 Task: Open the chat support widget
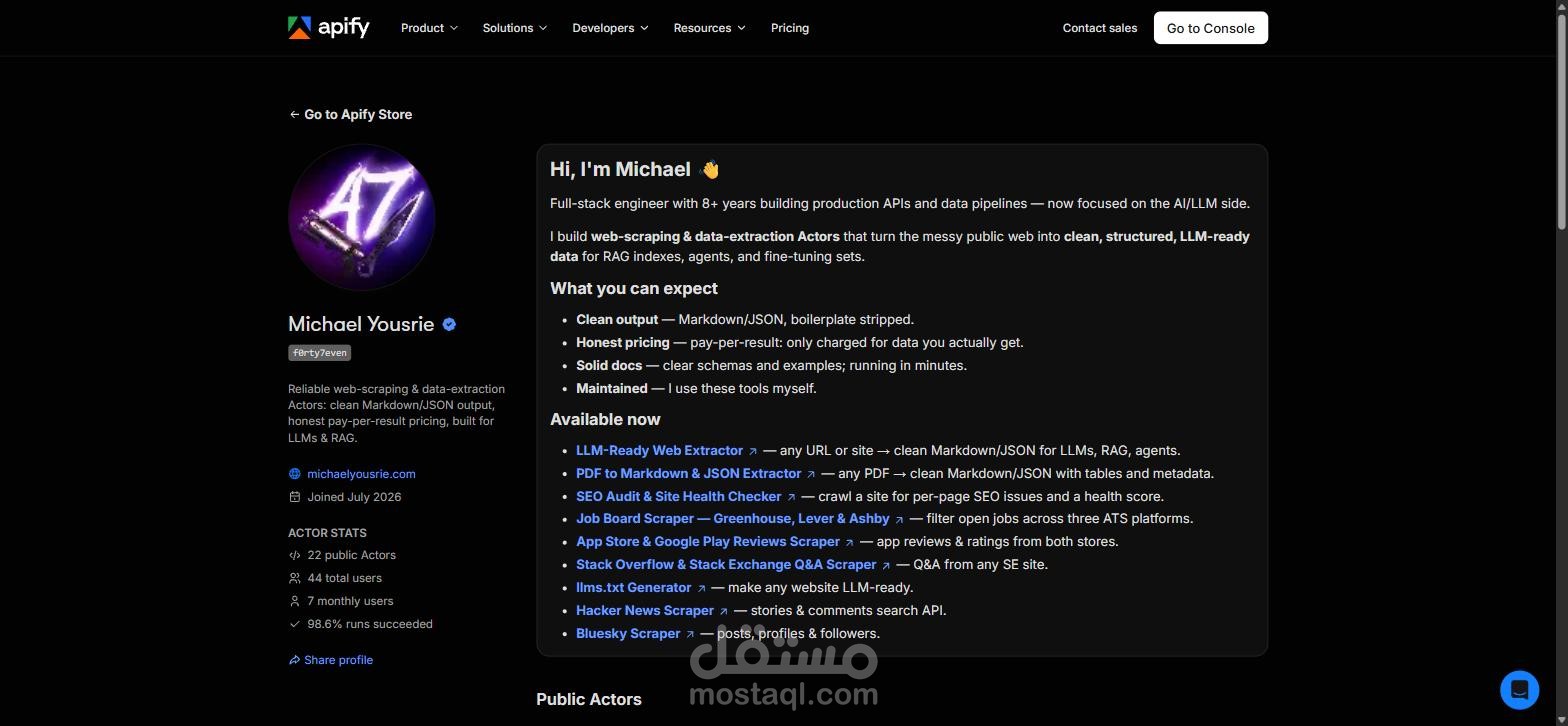(1519, 690)
